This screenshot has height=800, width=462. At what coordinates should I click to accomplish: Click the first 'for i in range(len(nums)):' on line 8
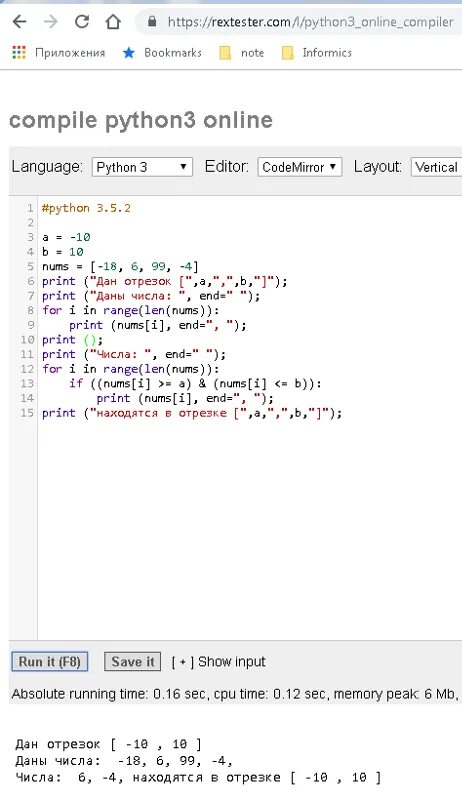click(x=131, y=310)
